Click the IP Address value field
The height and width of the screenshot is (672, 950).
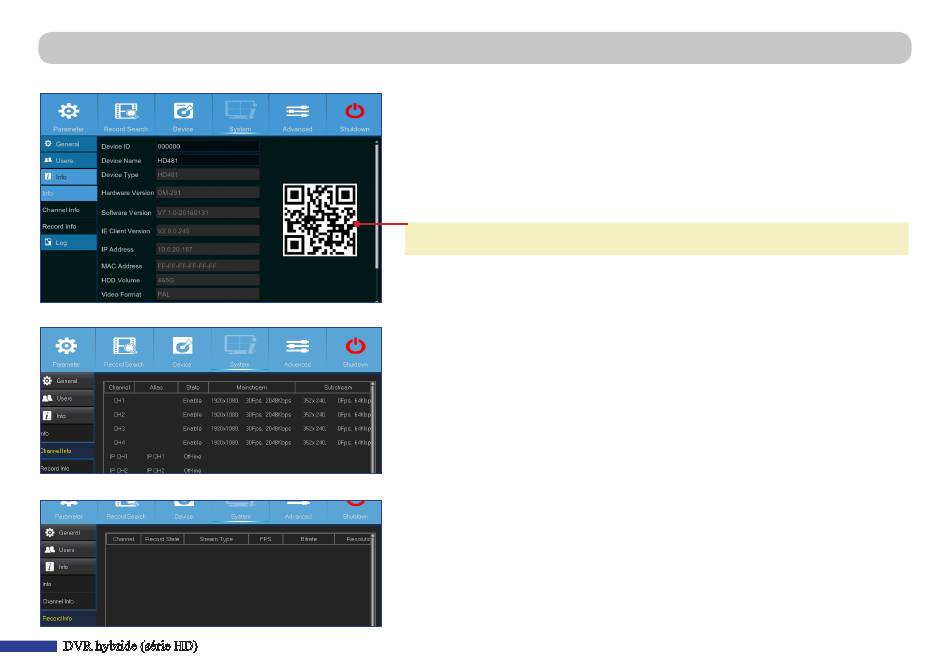(208, 249)
